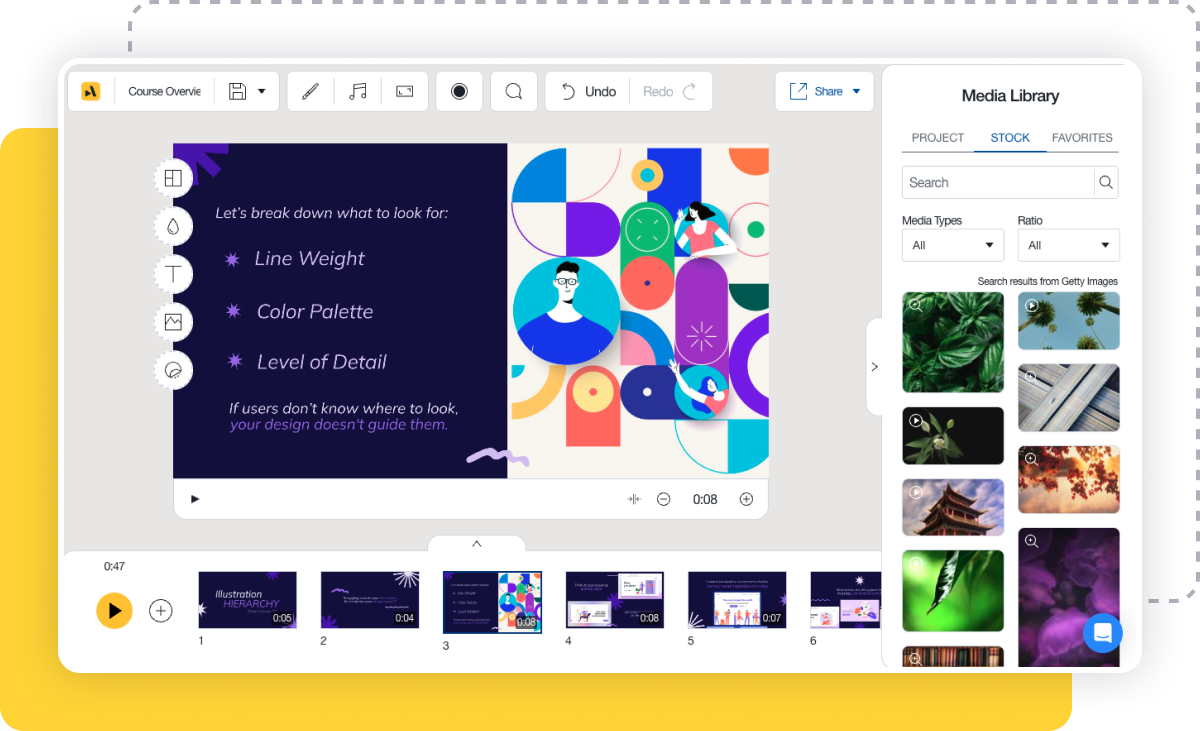The image size is (1200, 731).
Task: Open the color fill (droplet) tool
Action: 173,226
